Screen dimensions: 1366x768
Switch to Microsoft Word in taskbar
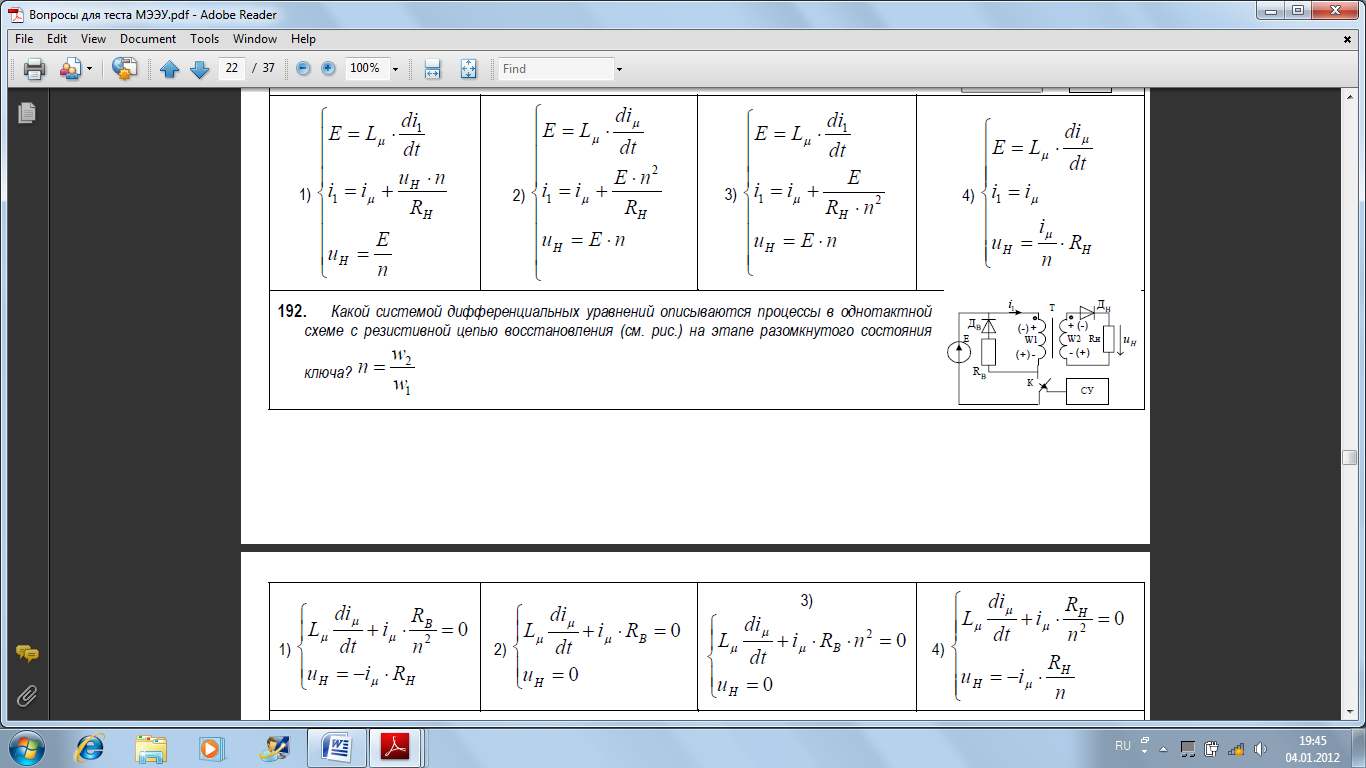337,747
